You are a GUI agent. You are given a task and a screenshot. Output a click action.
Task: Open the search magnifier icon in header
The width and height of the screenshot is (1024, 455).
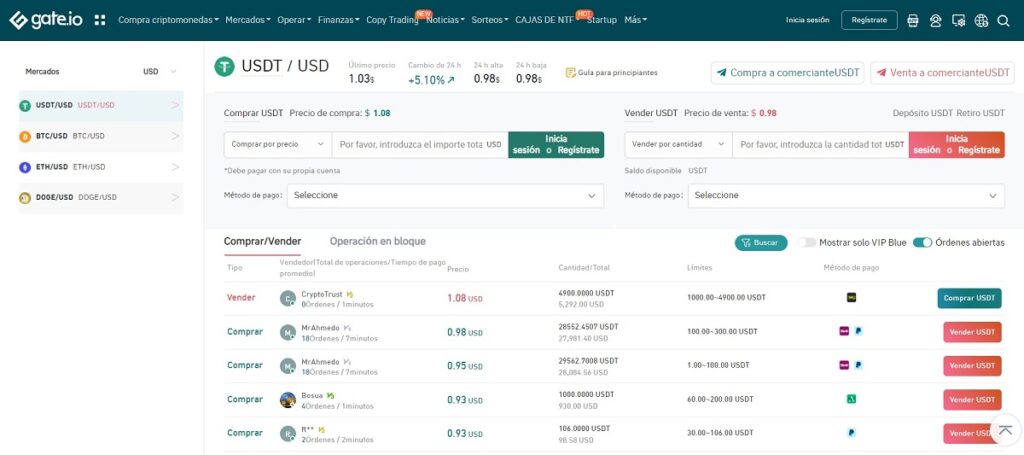pos(1003,21)
